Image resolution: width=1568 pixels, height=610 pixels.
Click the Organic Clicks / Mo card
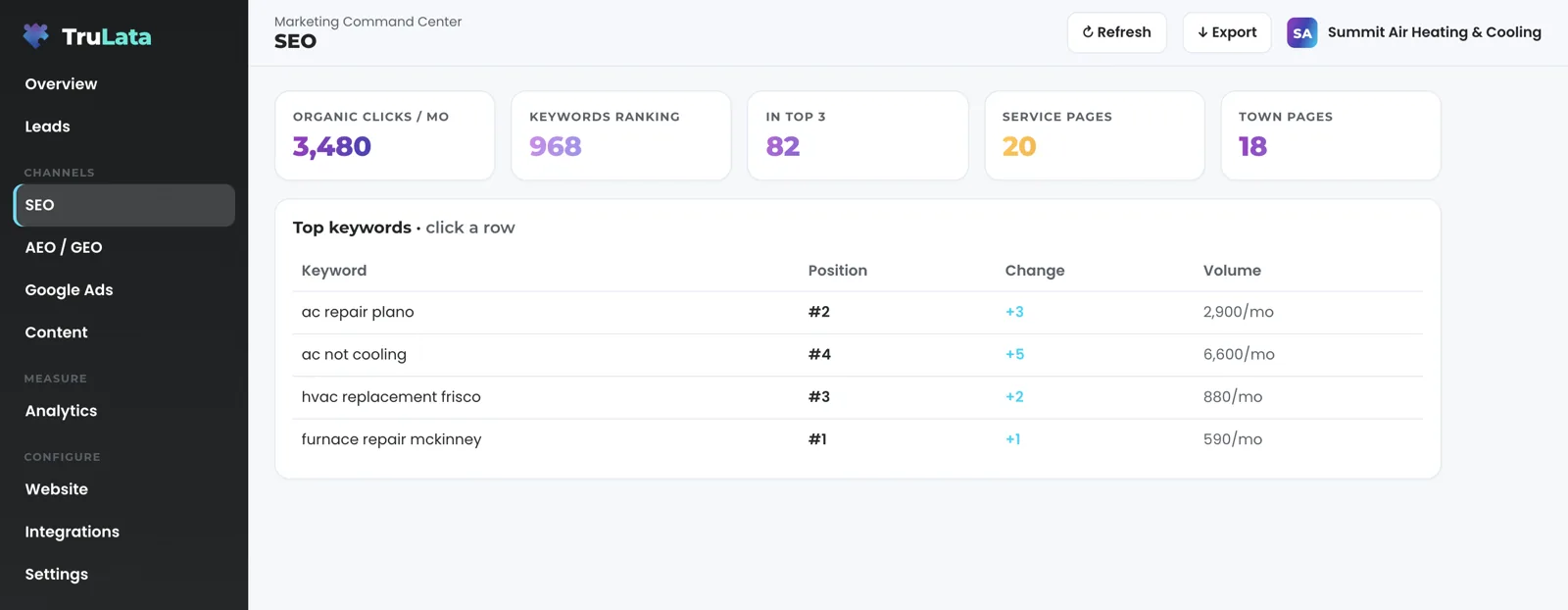pyautogui.click(x=385, y=135)
